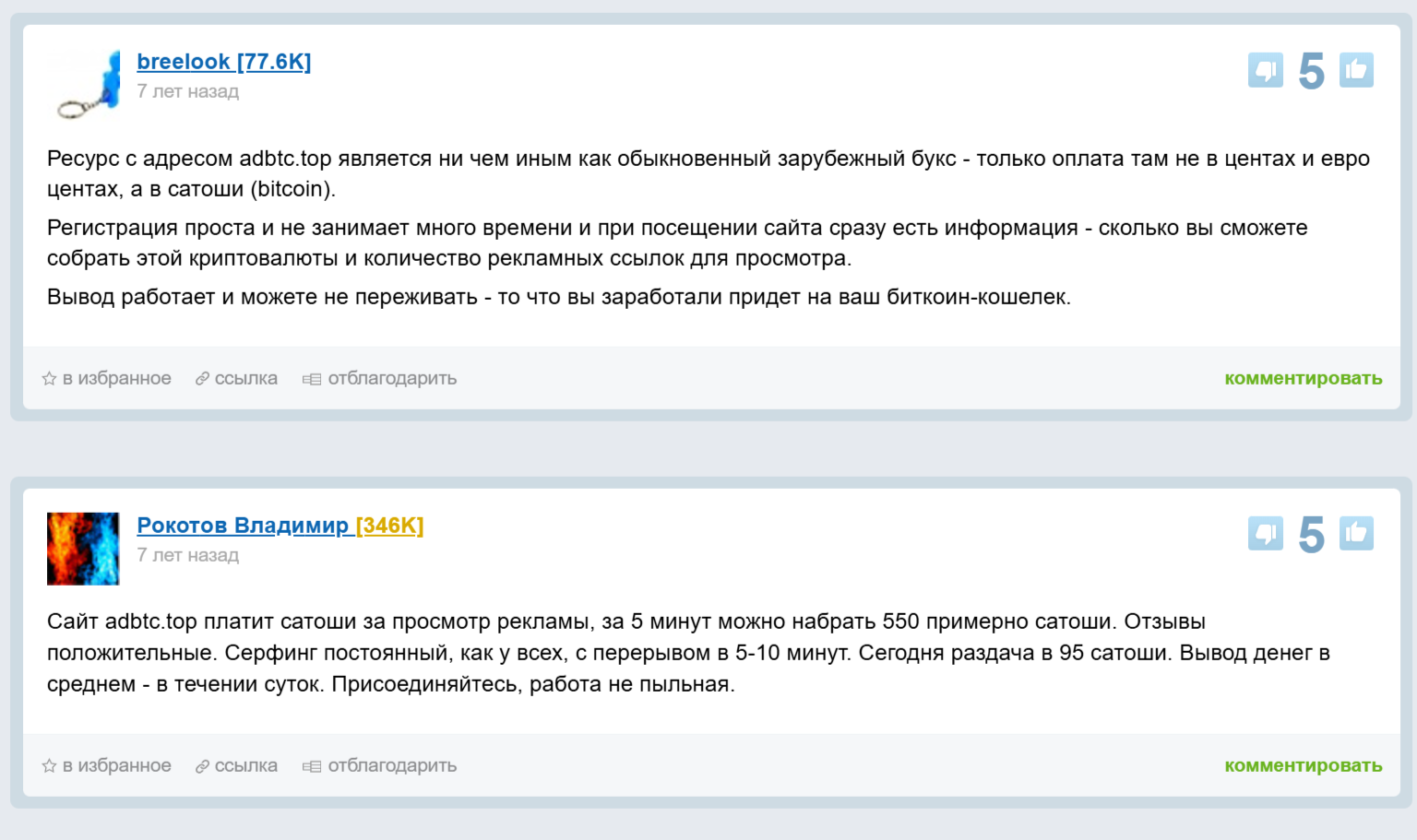Thumbs down Рокотов Владимир's review
Screen dimensions: 1417x840
(1265, 533)
